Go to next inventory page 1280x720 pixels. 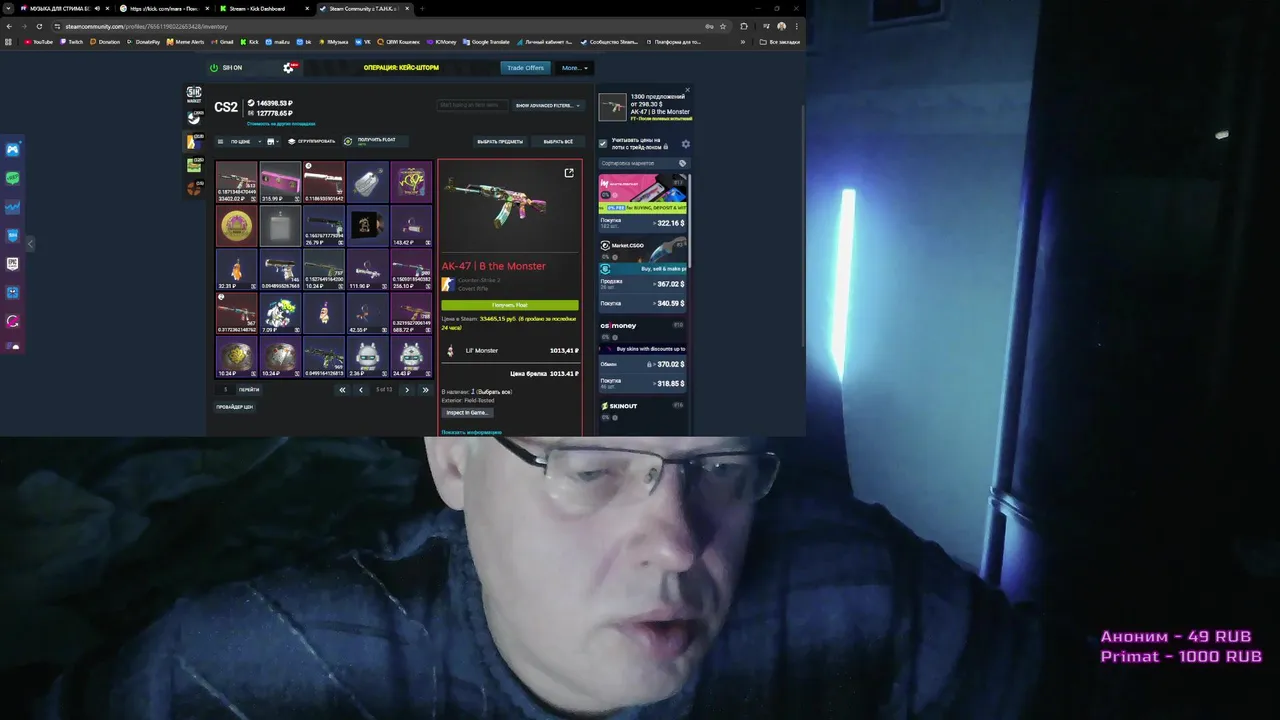click(x=407, y=390)
